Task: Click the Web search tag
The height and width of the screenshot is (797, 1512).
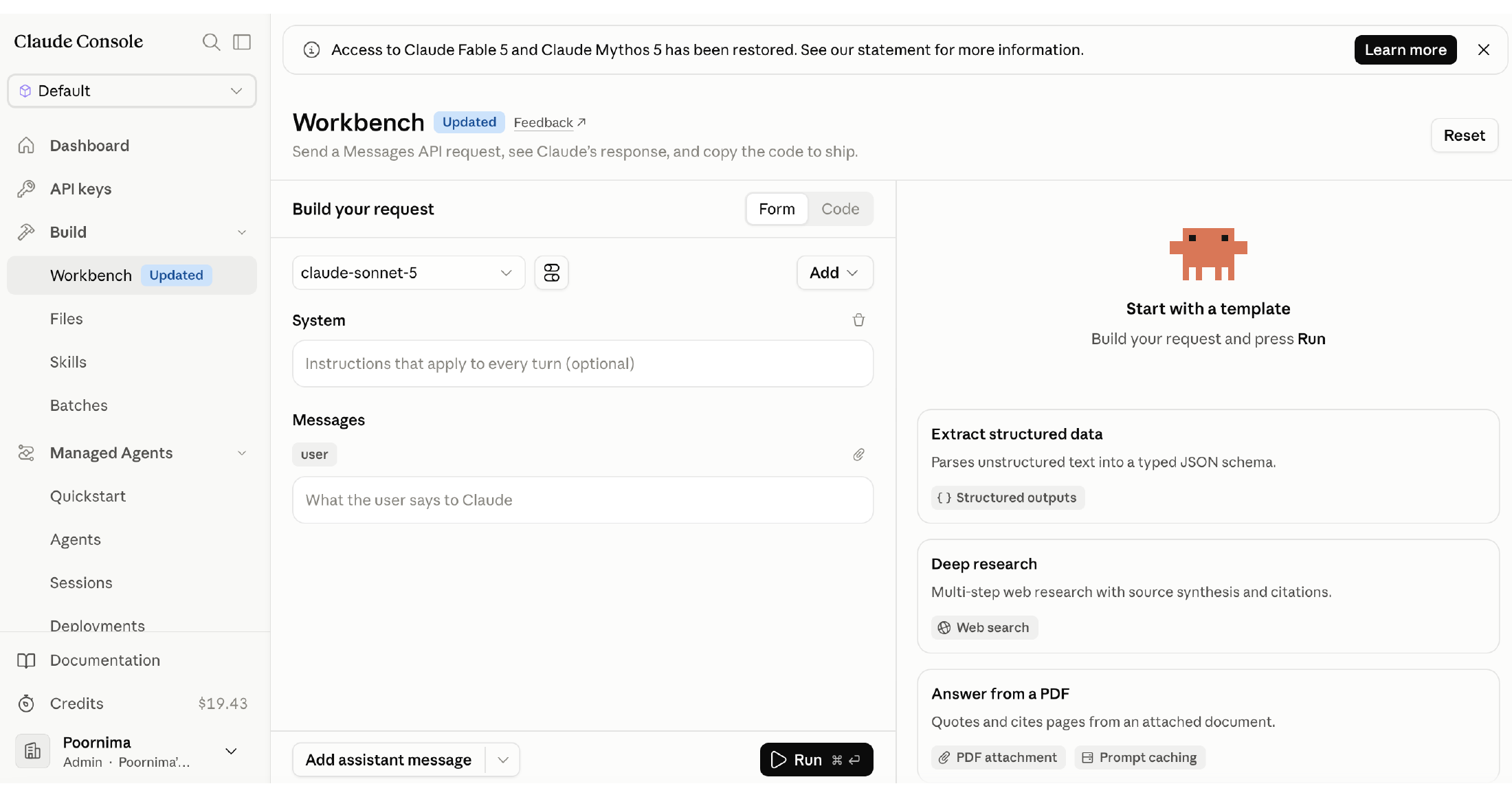Action: coord(984,627)
